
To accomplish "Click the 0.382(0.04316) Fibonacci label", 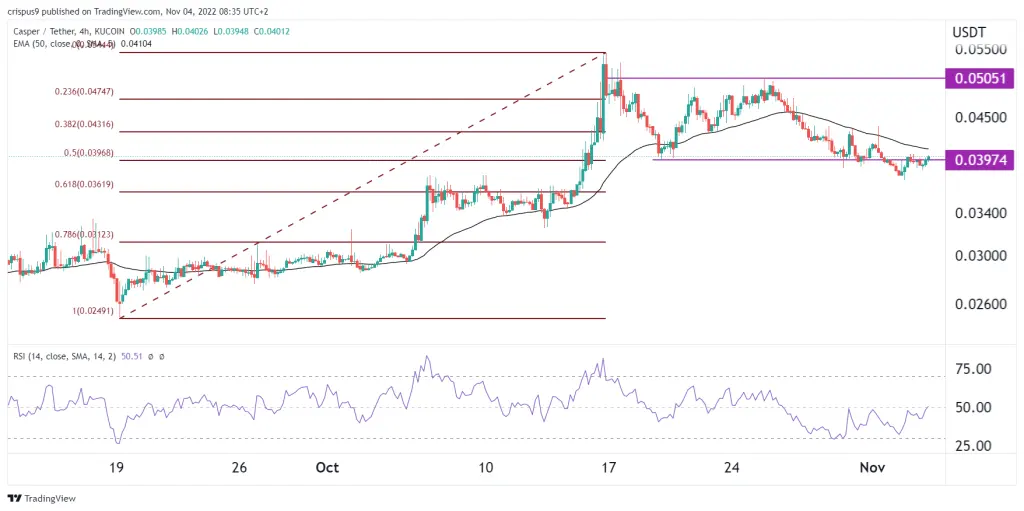I will click(x=84, y=124).
